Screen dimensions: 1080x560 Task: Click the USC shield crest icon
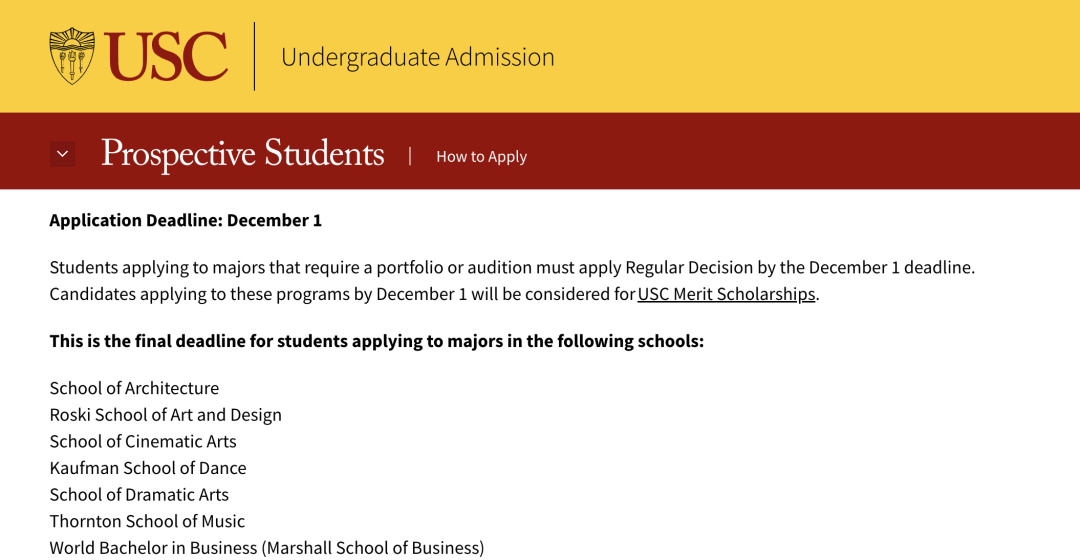tap(72, 56)
